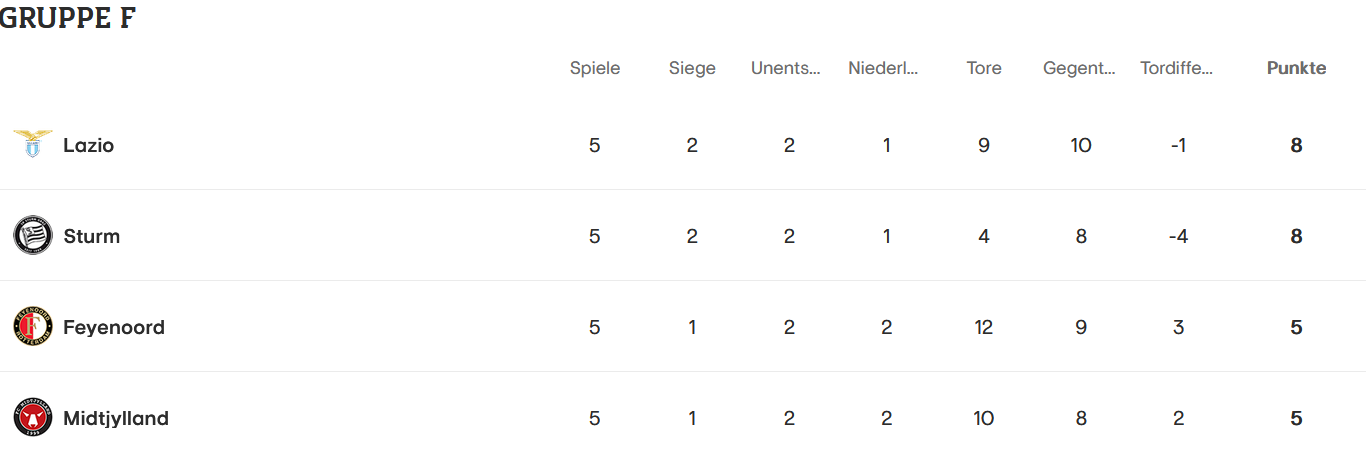Open the Feyenoord team link
Screen dimensions: 1372x463
(114, 327)
